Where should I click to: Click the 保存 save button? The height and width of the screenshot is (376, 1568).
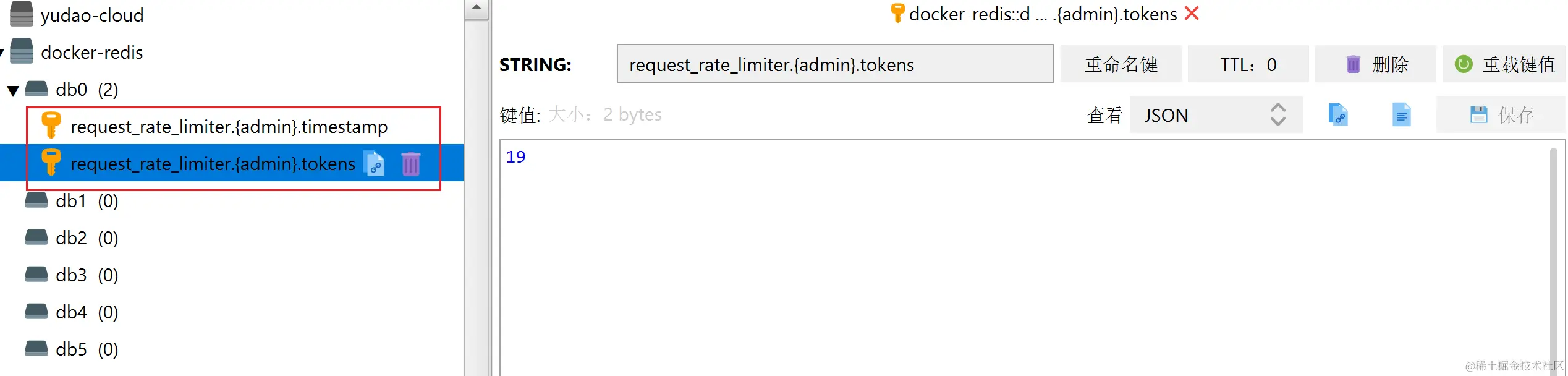click(1501, 115)
